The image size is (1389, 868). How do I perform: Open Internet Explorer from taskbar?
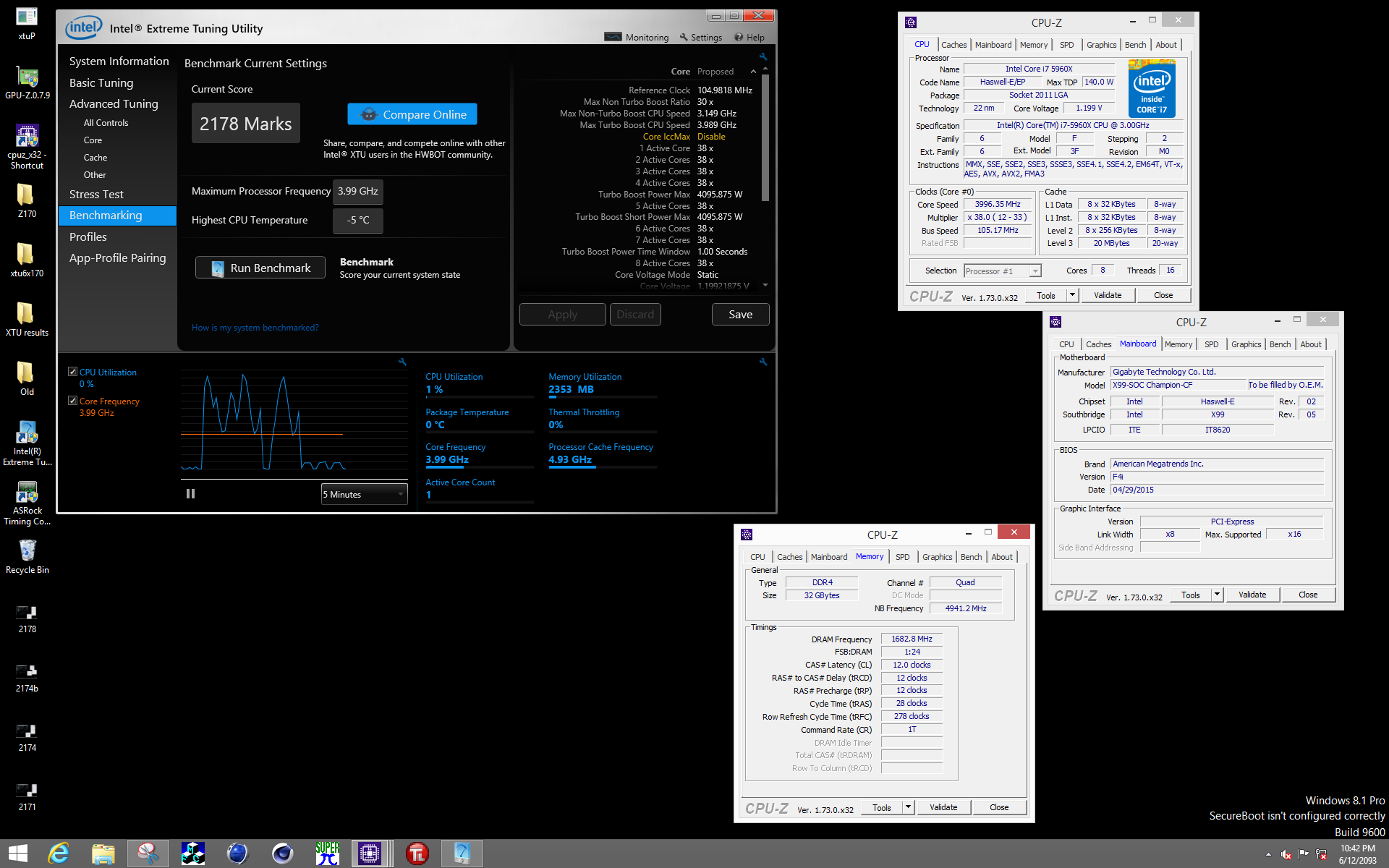pyautogui.click(x=59, y=854)
